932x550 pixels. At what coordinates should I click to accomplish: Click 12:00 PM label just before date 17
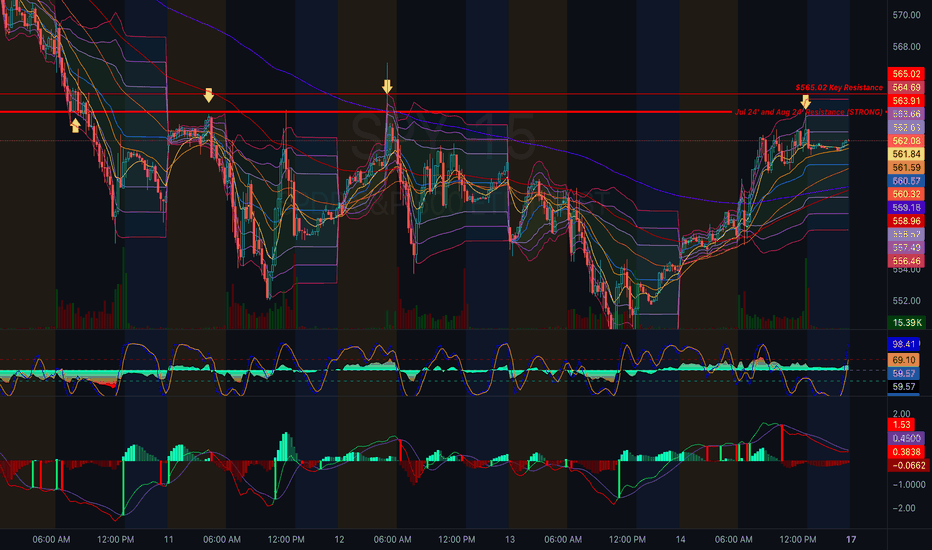[798, 539]
